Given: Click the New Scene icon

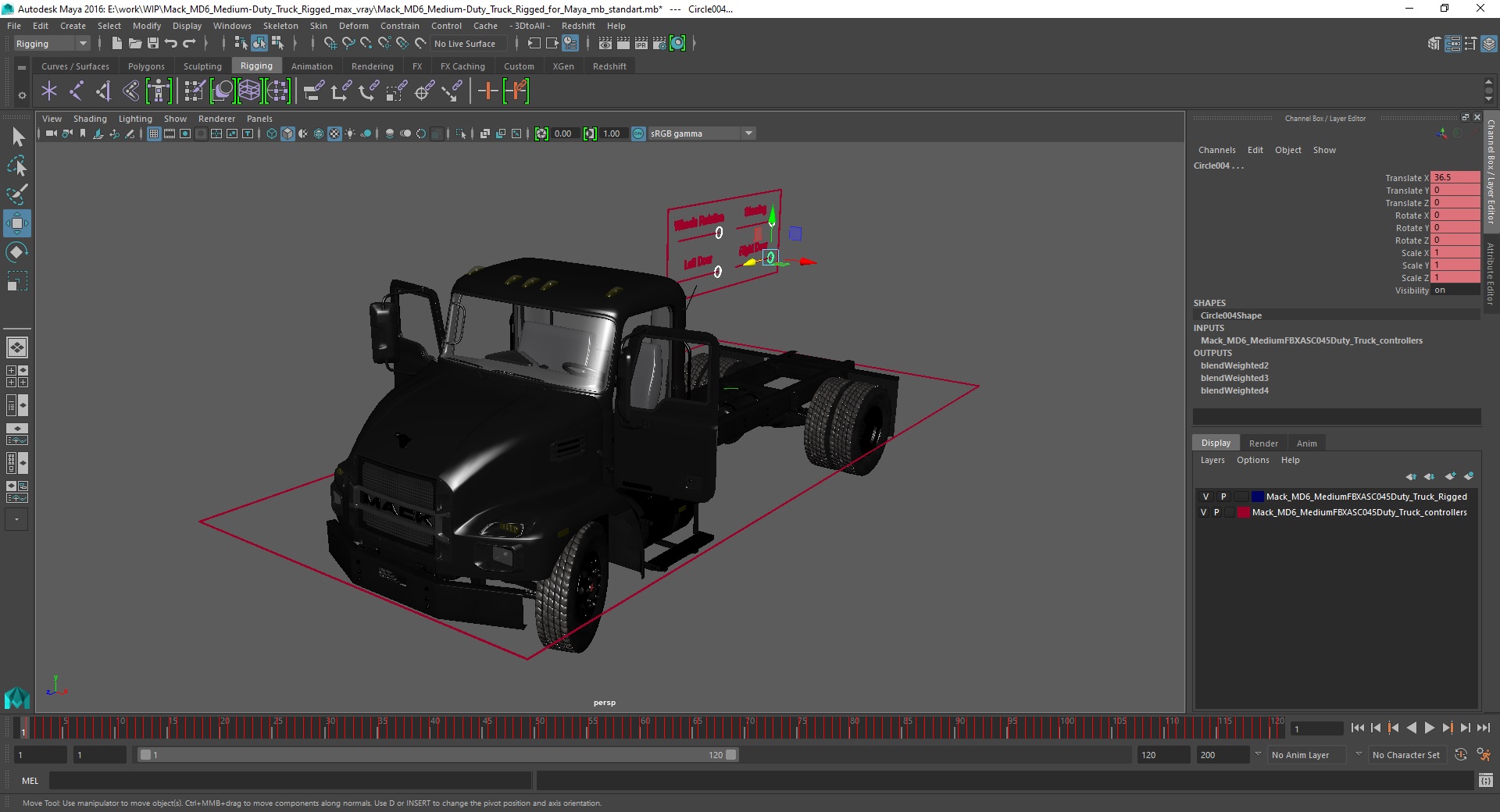Looking at the screenshot, I should 116,44.
